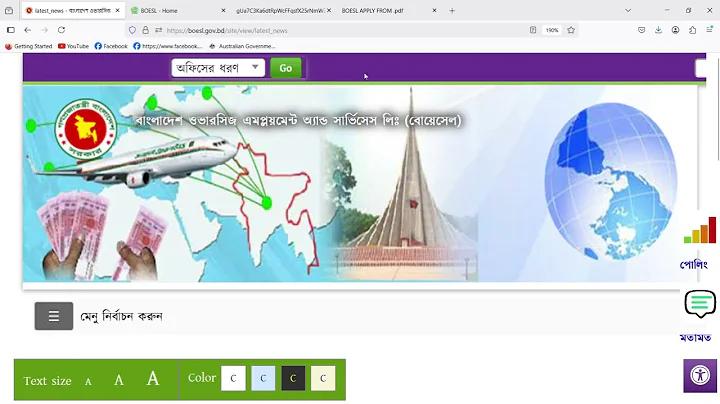The width and height of the screenshot is (720, 404).
Task: Open the list all tabs chevron
Action: (x=628, y=10)
